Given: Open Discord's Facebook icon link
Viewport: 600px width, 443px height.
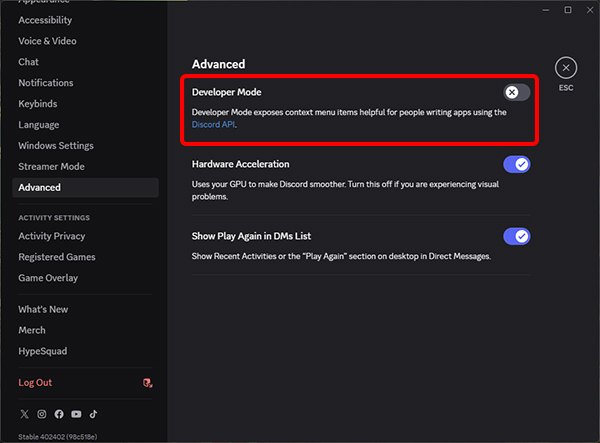Looking at the screenshot, I should click(x=59, y=414).
